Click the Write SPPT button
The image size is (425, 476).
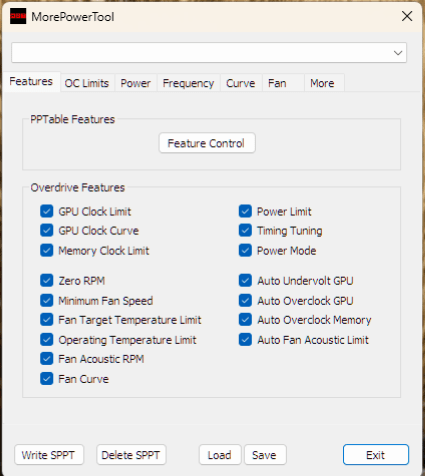(49, 455)
